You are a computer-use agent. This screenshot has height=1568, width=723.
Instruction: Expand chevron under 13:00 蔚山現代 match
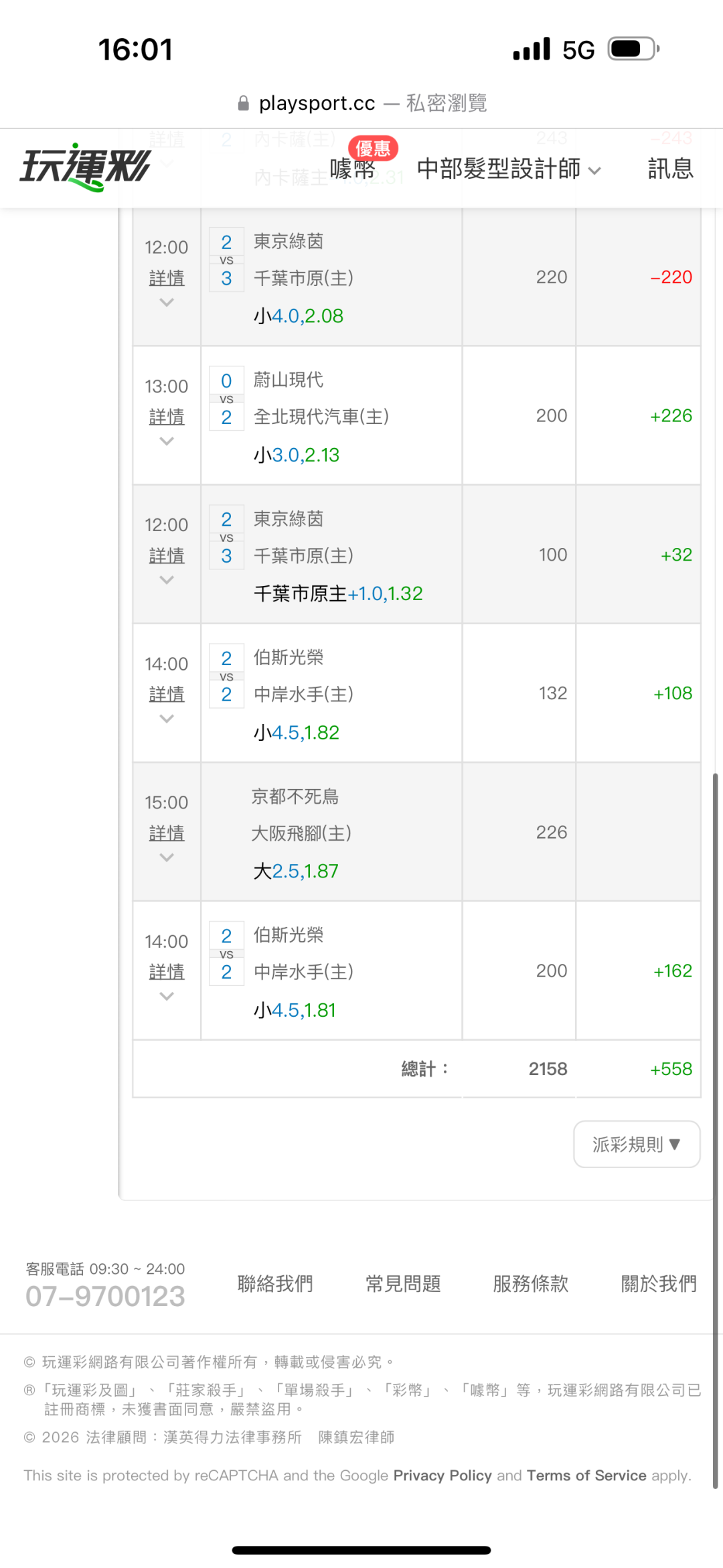point(167,441)
